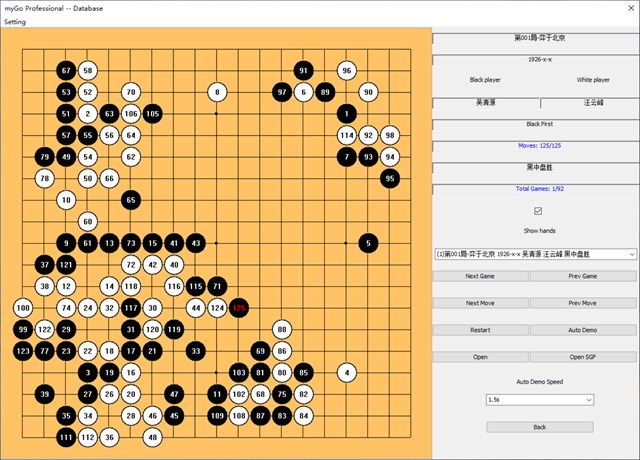Close the myGo Professional window
Screen dimensions: 640x460
[x=631, y=8]
